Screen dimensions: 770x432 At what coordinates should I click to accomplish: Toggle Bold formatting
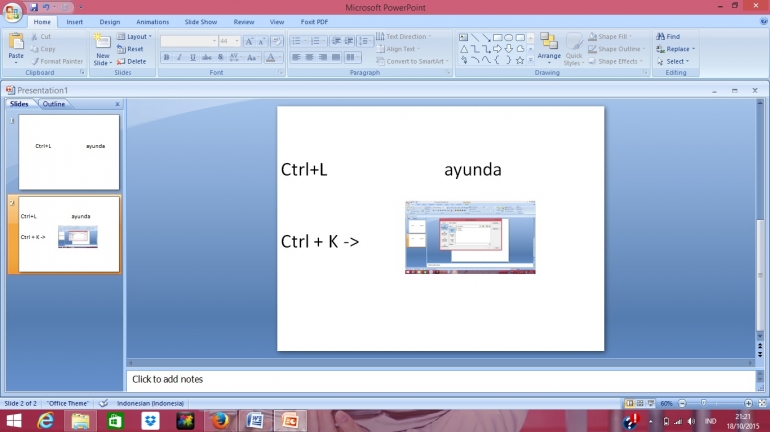click(x=166, y=57)
